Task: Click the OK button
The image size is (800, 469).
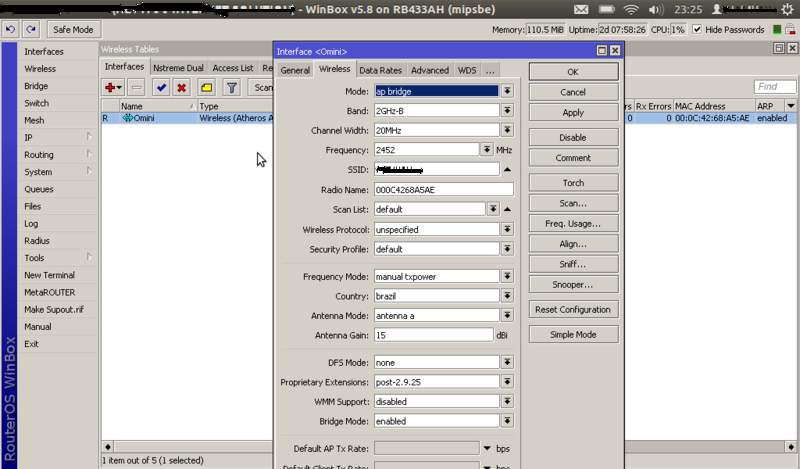Action: [x=573, y=72]
